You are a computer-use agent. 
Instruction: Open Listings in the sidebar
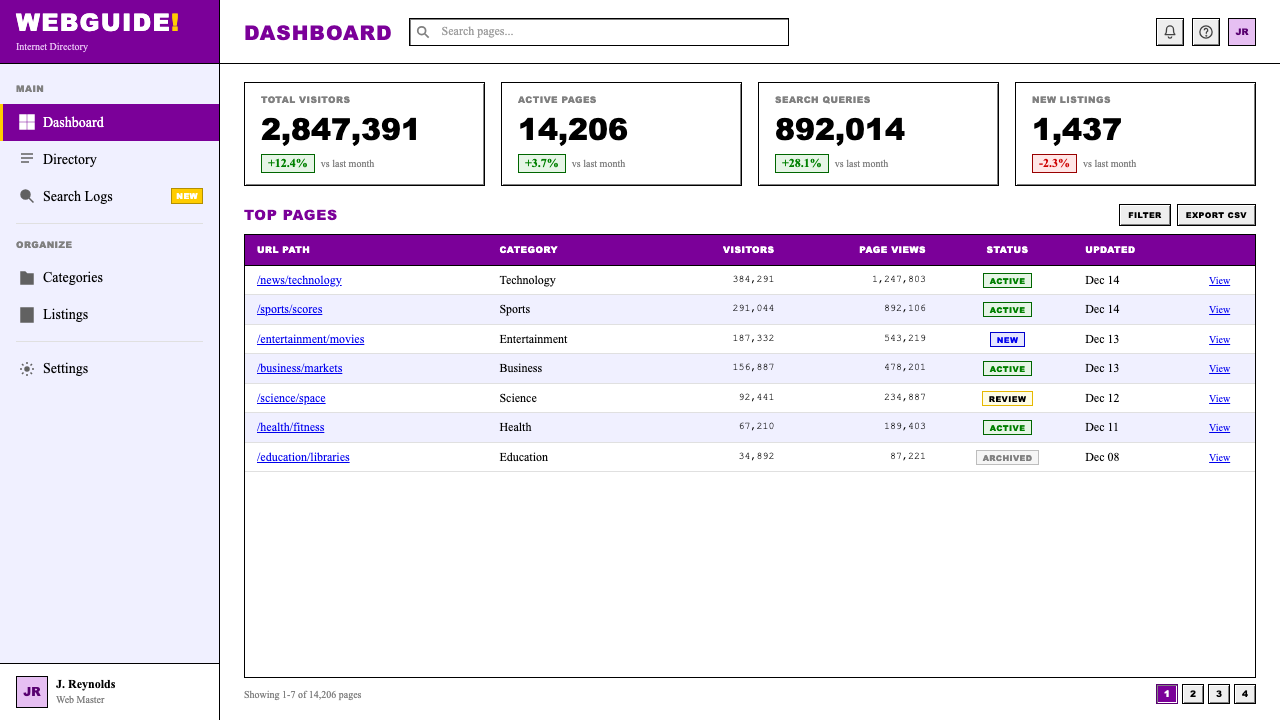[x=109, y=314]
